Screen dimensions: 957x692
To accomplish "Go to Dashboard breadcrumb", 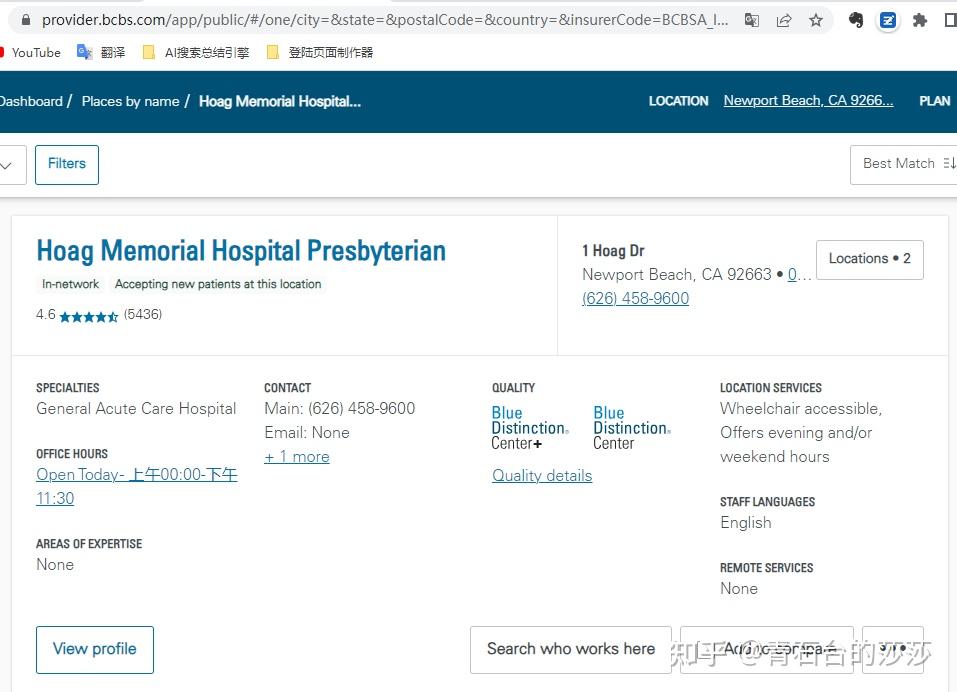I will point(30,101).
